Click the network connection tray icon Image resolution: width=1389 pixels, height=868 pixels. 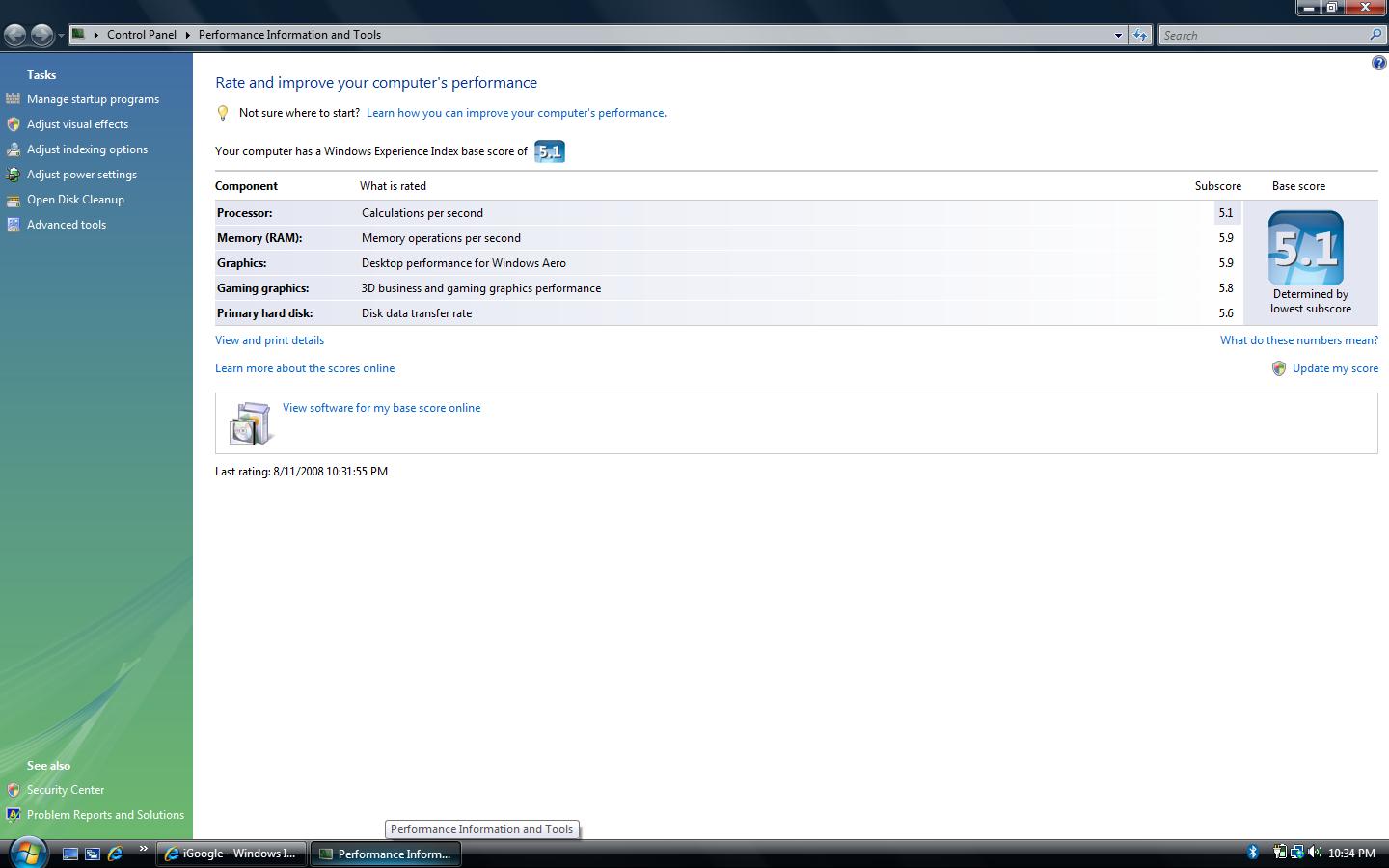tap(1297, 853)
